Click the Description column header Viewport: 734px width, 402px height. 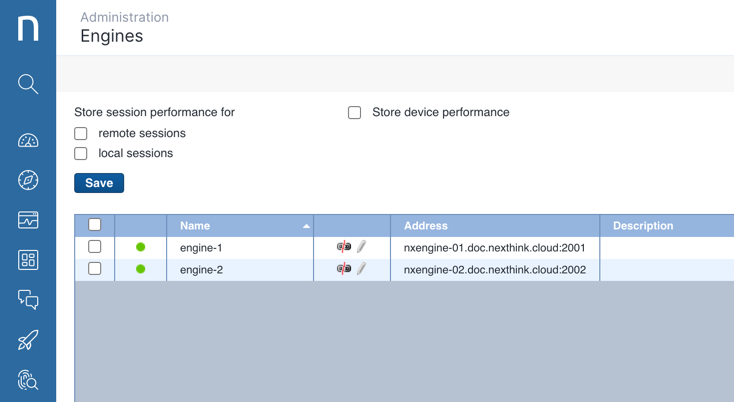pos(643,226)
